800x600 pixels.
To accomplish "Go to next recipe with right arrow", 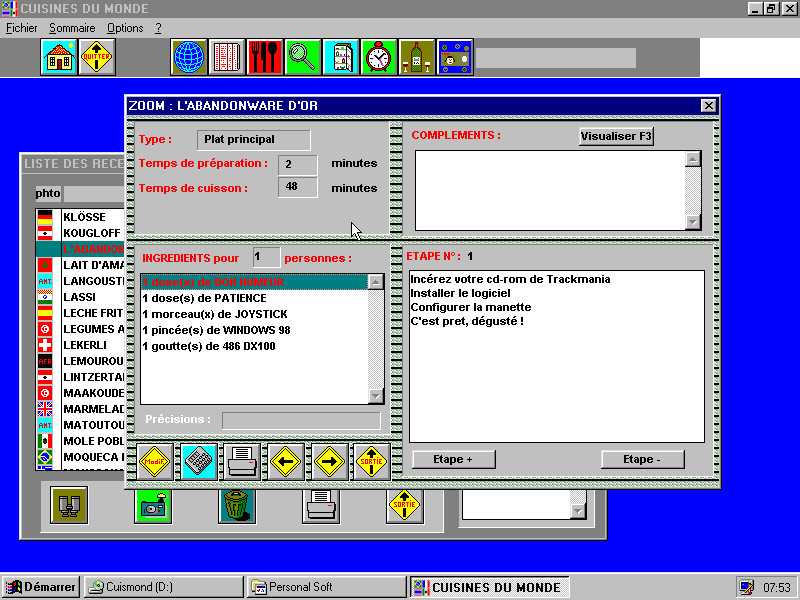I will coord(330,461).
